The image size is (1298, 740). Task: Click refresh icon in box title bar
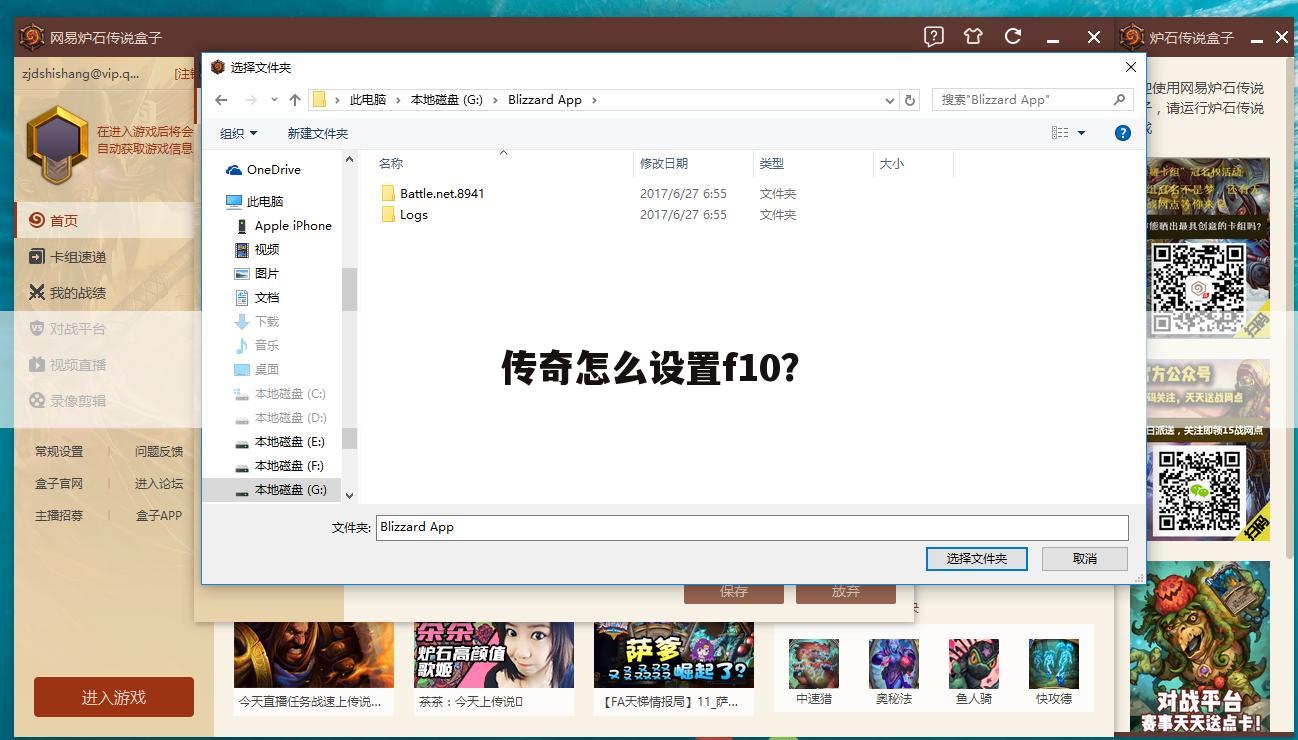pos(1013,37)
